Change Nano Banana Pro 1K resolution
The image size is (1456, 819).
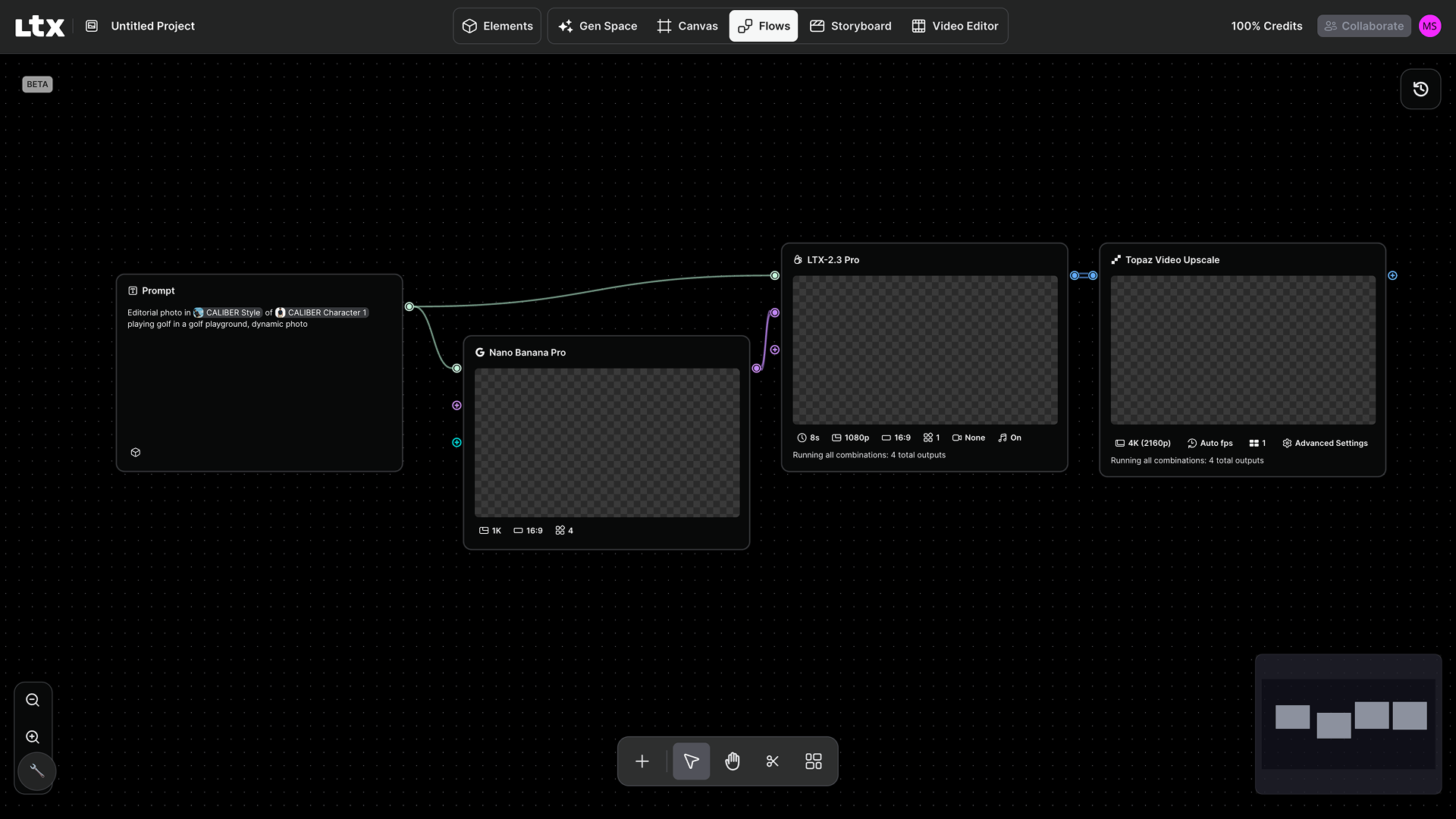point(490,531)
